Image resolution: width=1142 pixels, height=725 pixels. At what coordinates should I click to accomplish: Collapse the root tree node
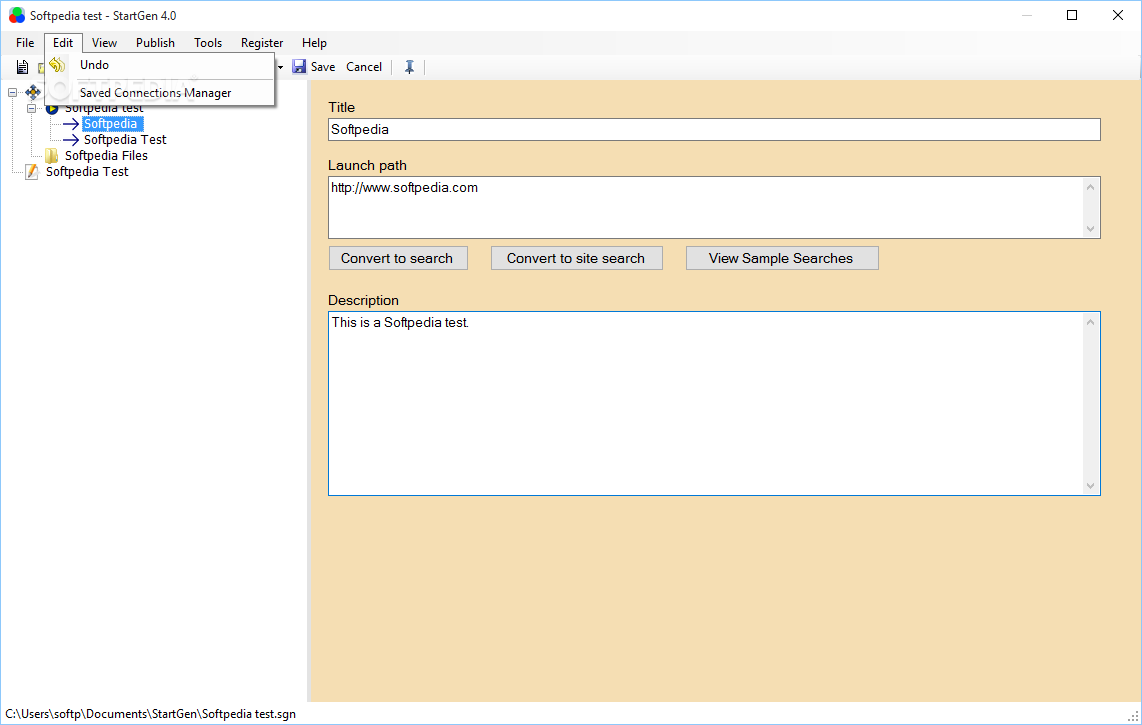tap(12, 93)
